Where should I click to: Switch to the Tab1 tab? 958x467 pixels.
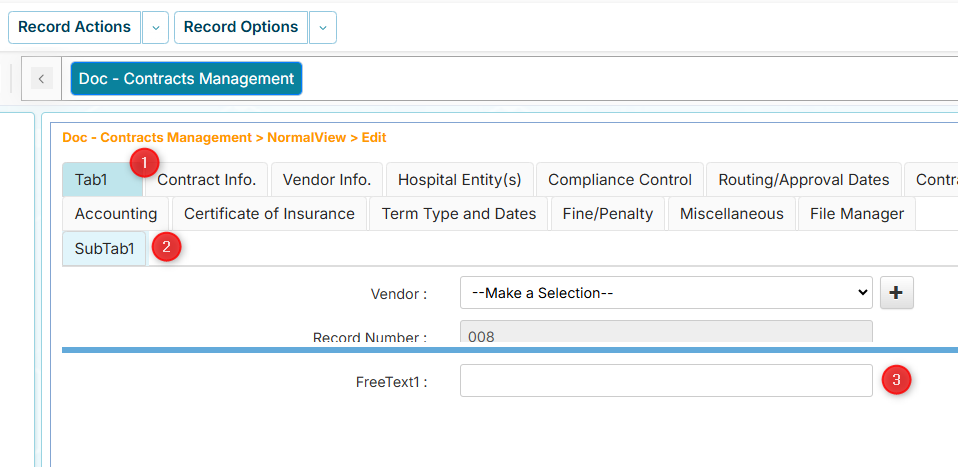tap(91, 180)
